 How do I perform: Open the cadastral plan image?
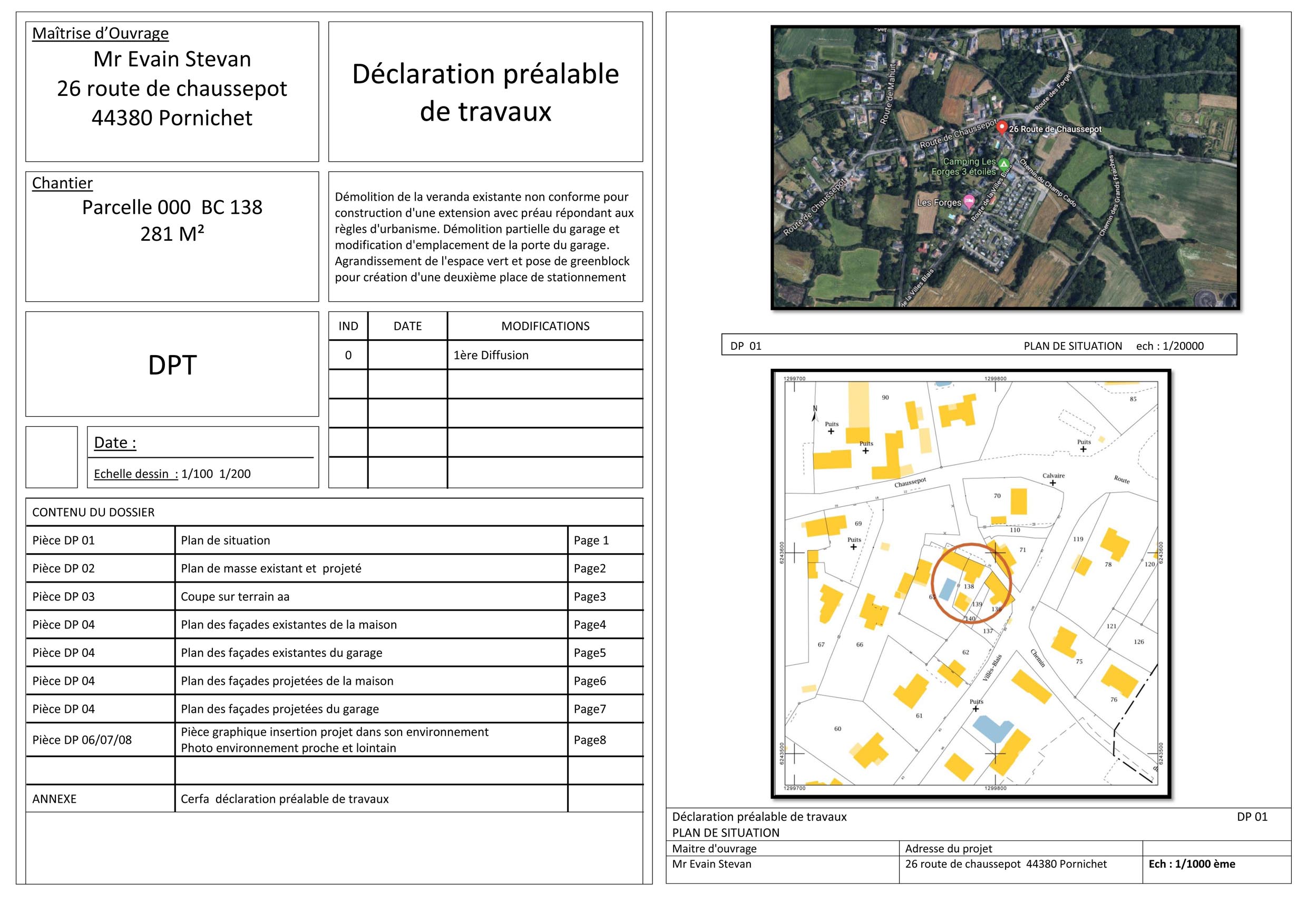(x=971, y=584)
